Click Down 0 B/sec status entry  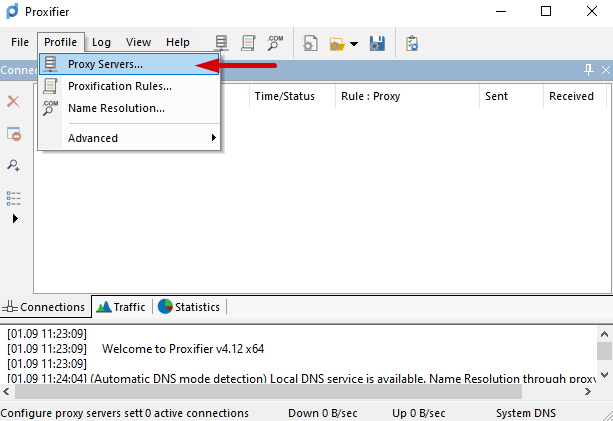323,413
